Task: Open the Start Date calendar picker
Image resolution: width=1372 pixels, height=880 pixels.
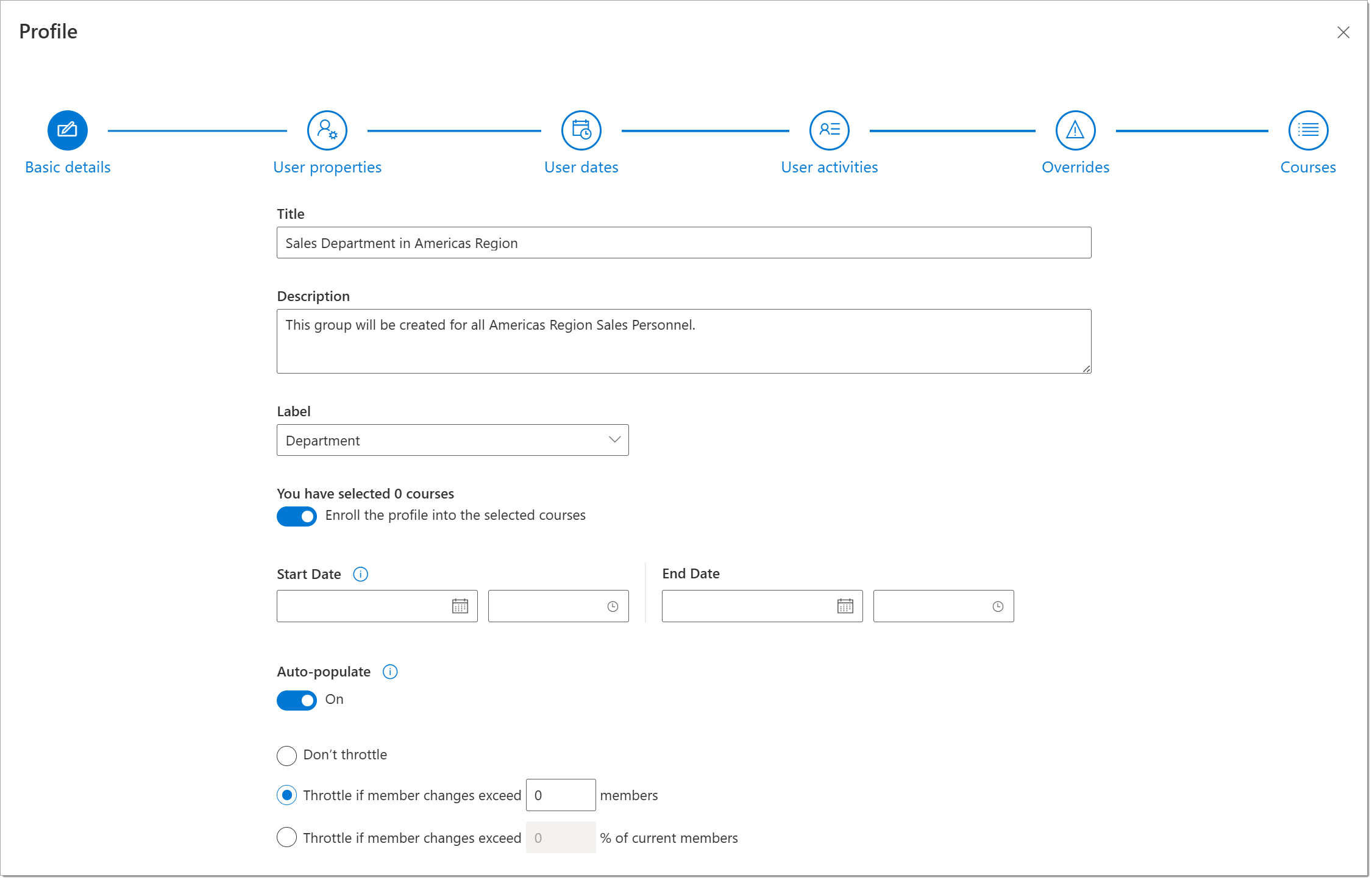Action: point(460,606)
